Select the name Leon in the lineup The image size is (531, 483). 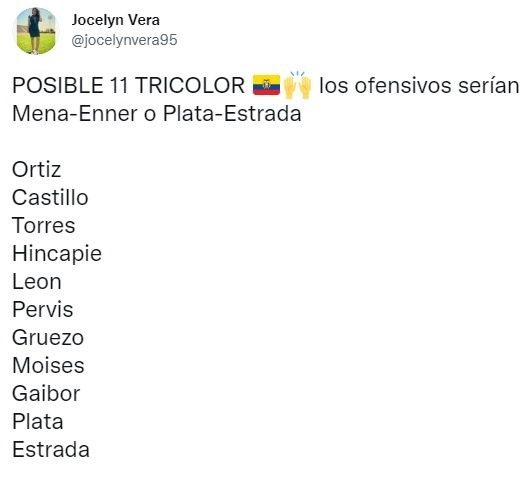(37, 282)
